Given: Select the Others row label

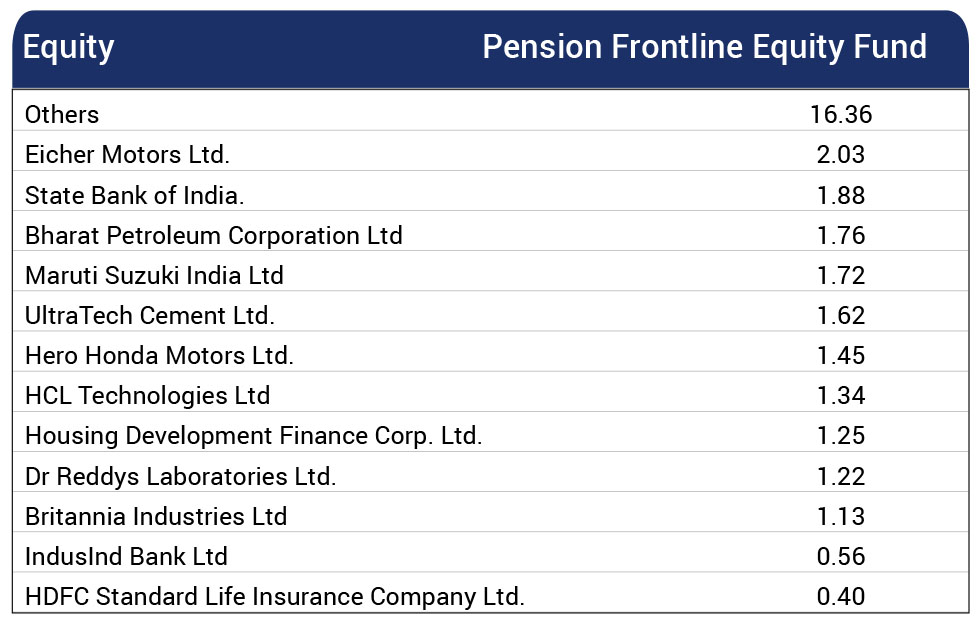Looking at the screenshot, I should [x=62, y=115].
